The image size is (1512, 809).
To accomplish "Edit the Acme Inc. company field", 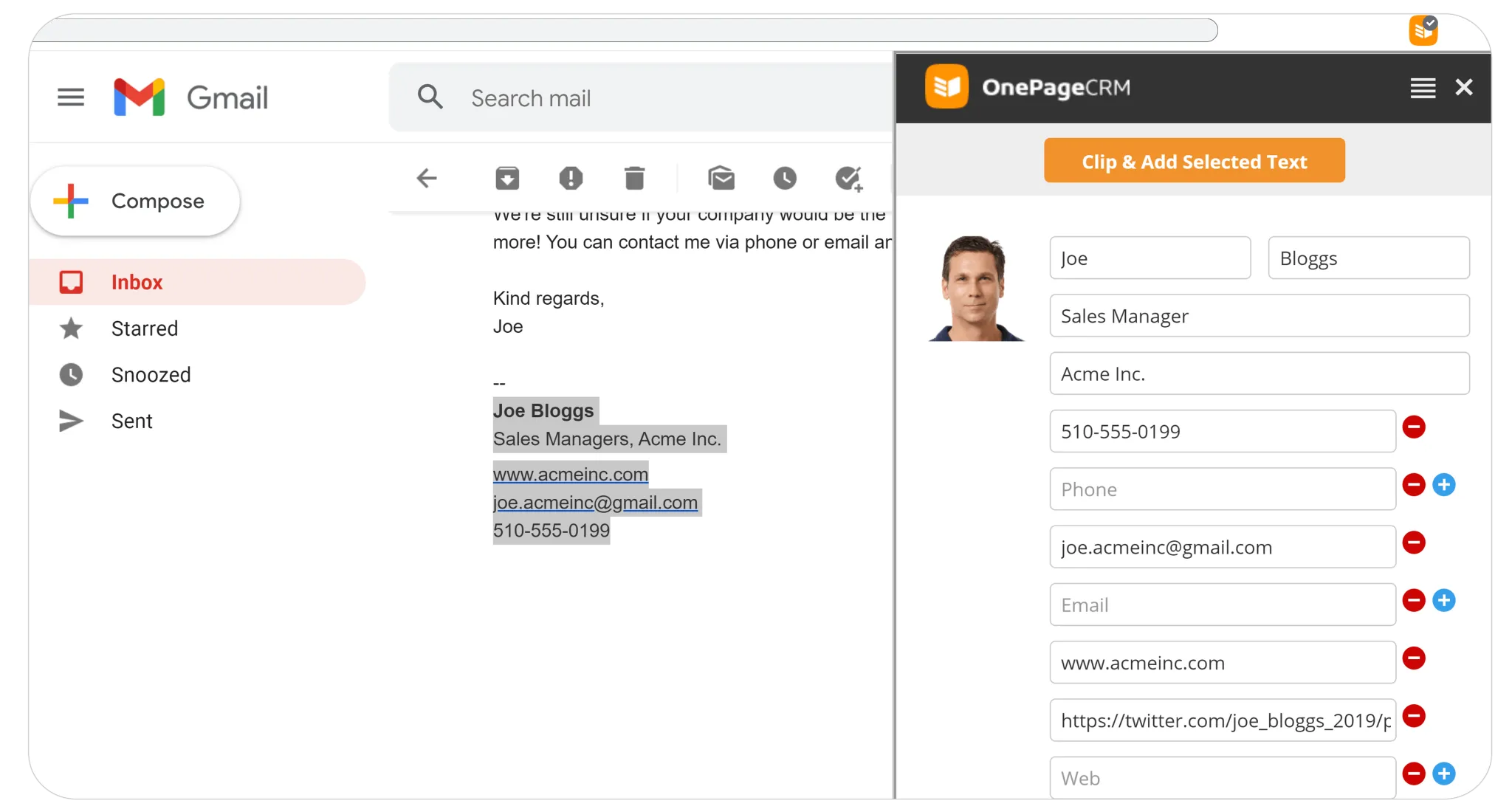I will click(x=1260, y=373).
